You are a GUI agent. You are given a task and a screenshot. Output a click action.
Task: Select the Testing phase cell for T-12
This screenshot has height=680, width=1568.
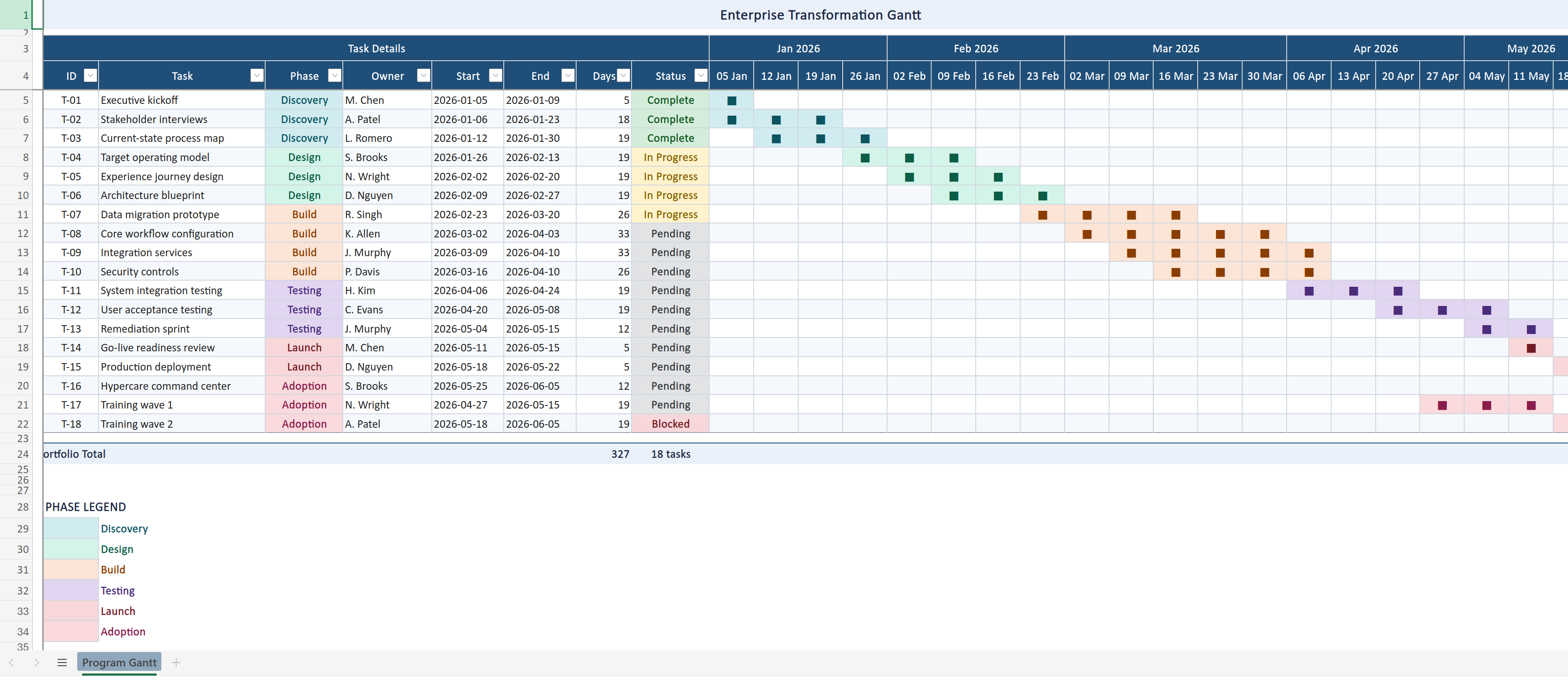304,310
